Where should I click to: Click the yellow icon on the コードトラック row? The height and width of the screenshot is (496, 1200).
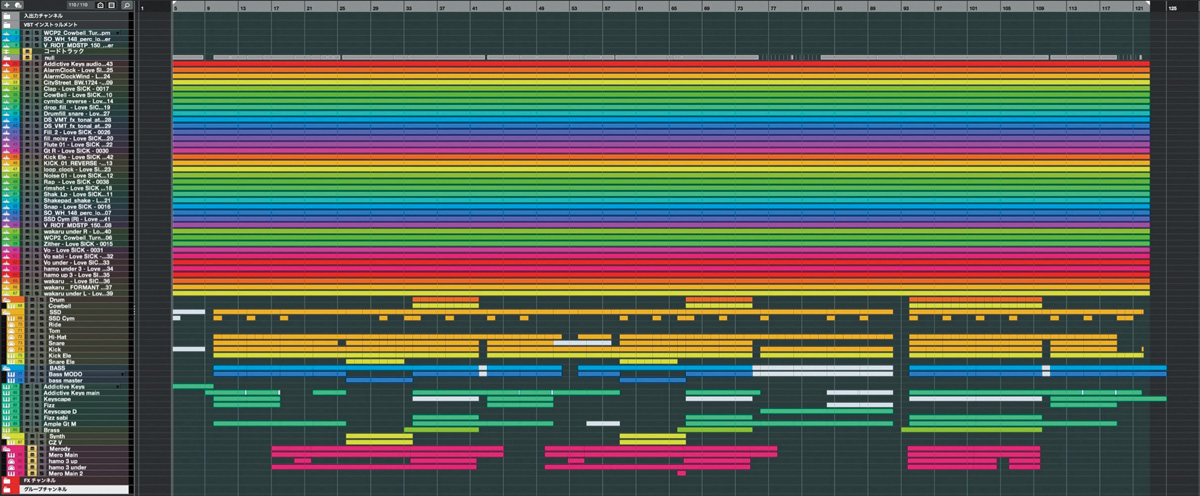point(26,51)
